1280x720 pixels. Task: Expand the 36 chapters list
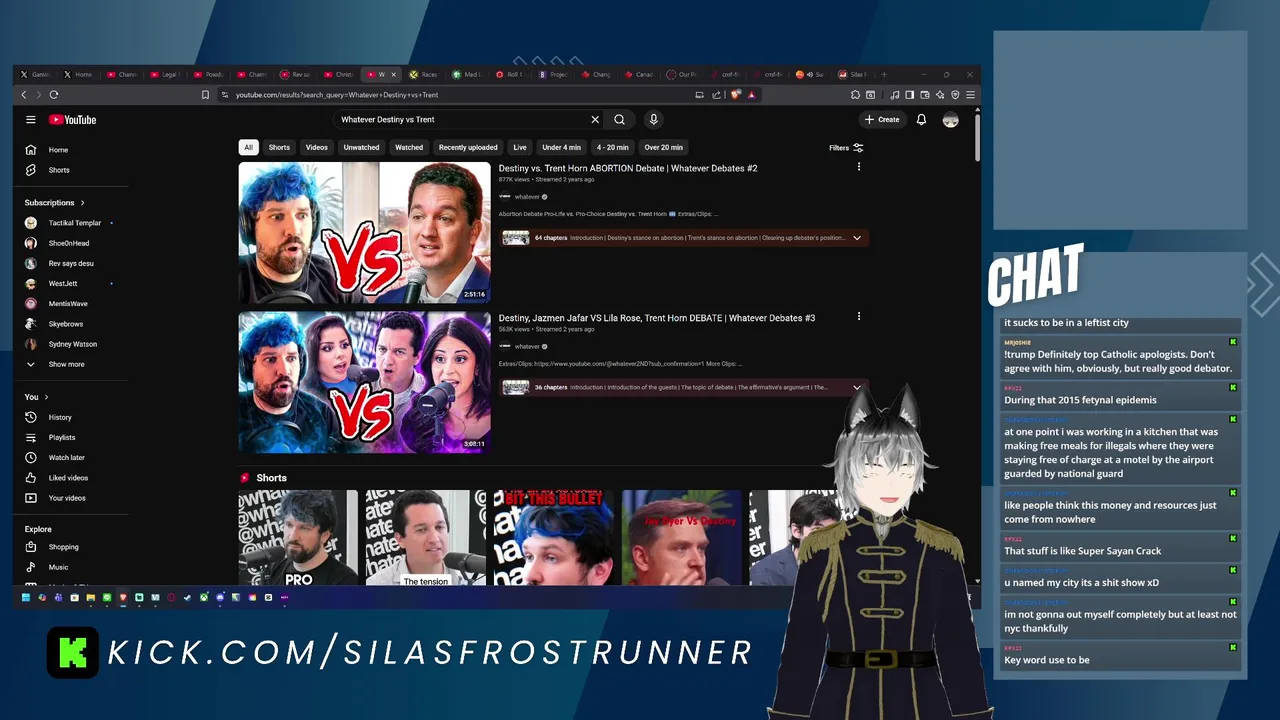tap(857, 387)
